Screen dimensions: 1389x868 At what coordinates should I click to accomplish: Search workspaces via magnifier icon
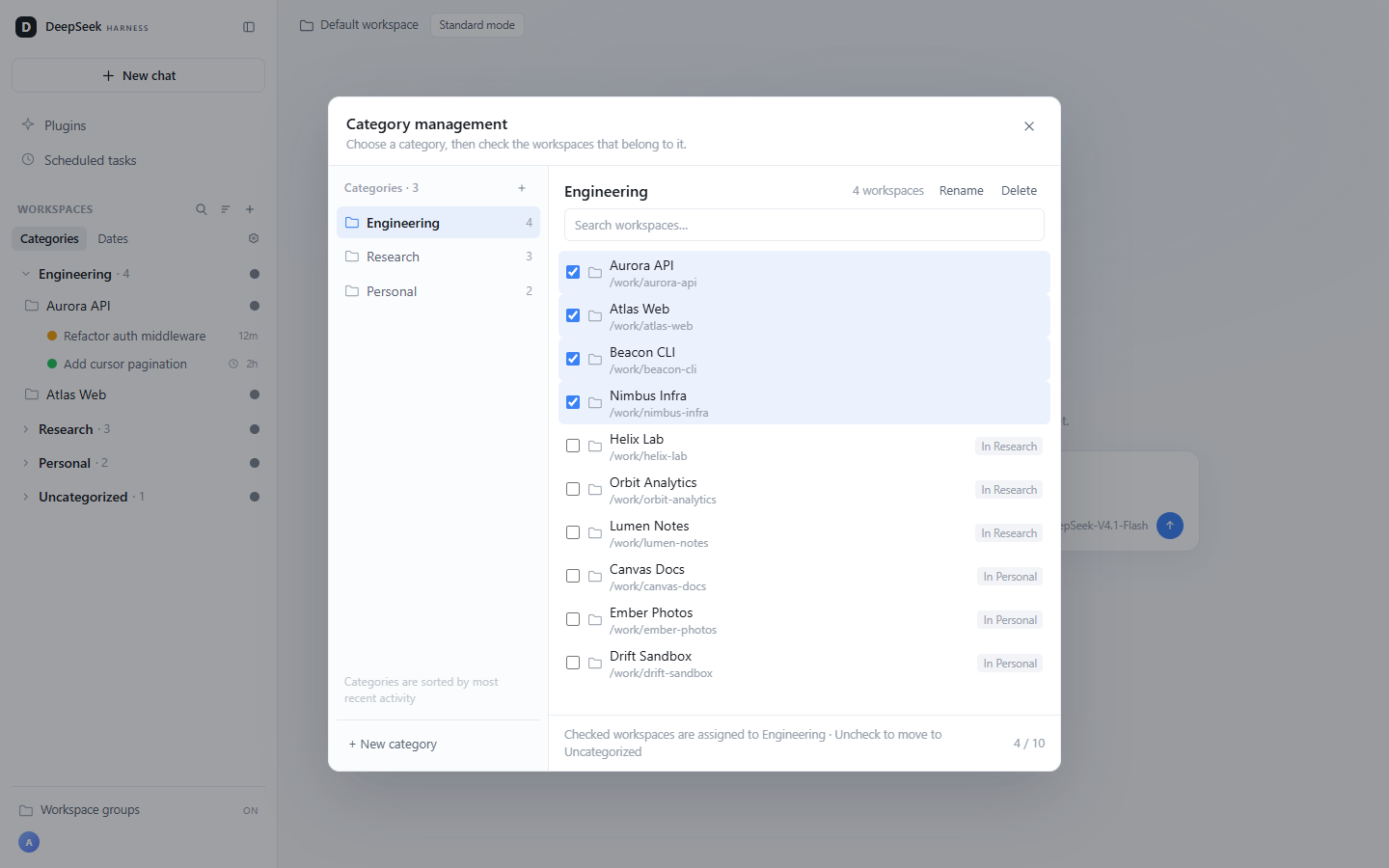[202, 209]
